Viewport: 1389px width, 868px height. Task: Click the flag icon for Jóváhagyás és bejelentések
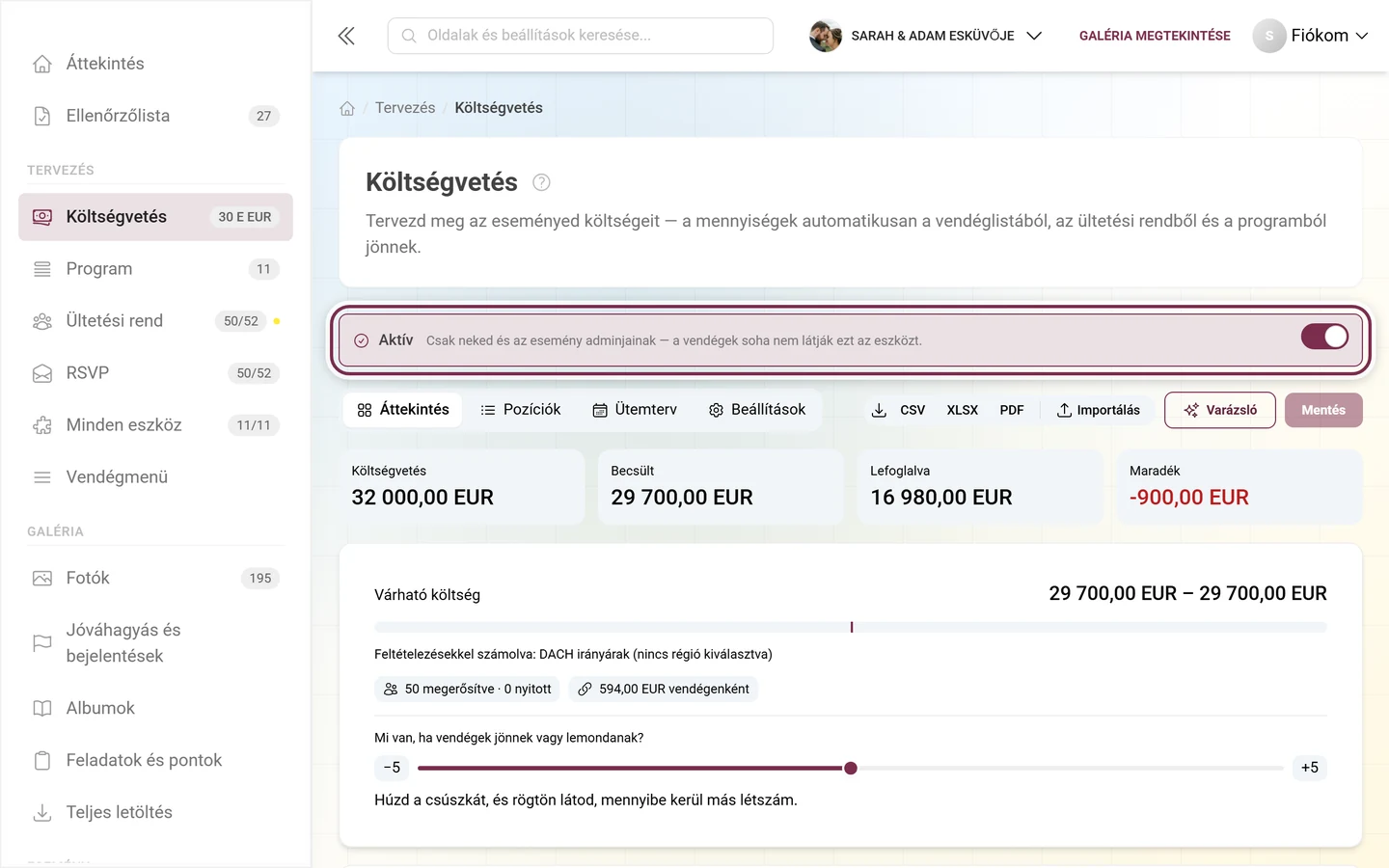pyautogui.click(x=42, y=643)
